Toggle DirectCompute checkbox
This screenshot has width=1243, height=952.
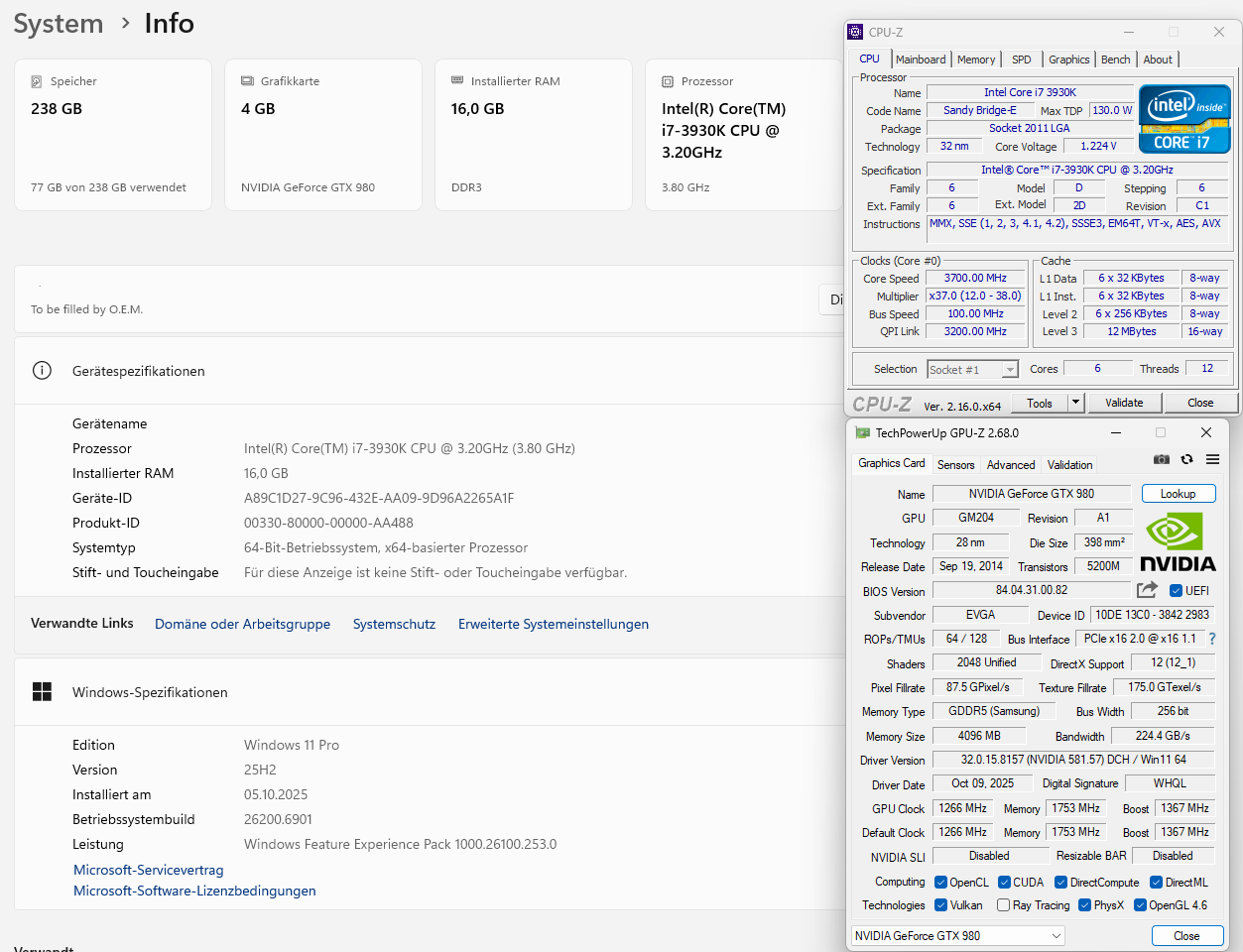click(x=1061, y=882)
